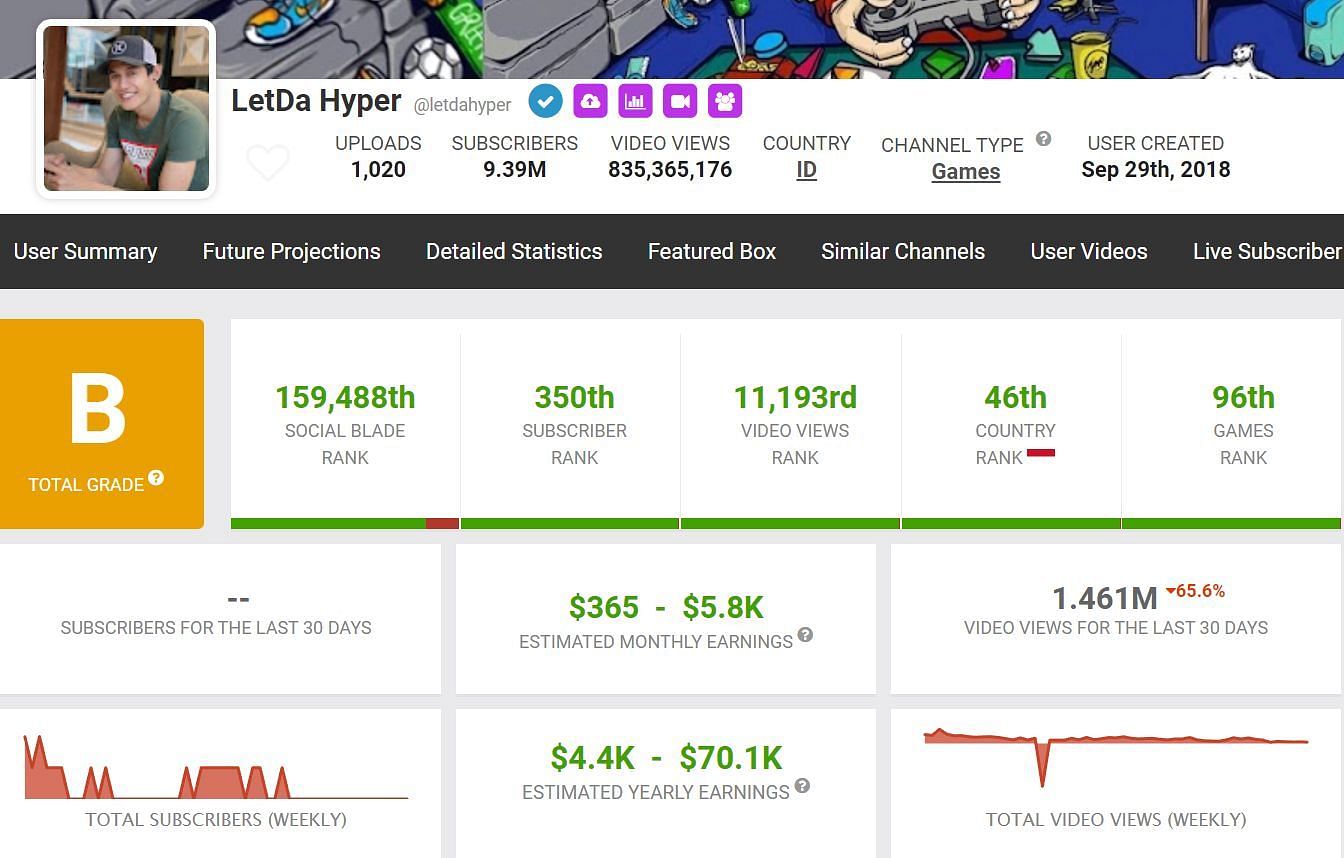Follow the ID country link
This screenshot has width=1344, height=858.
click(x=806, y=170)
